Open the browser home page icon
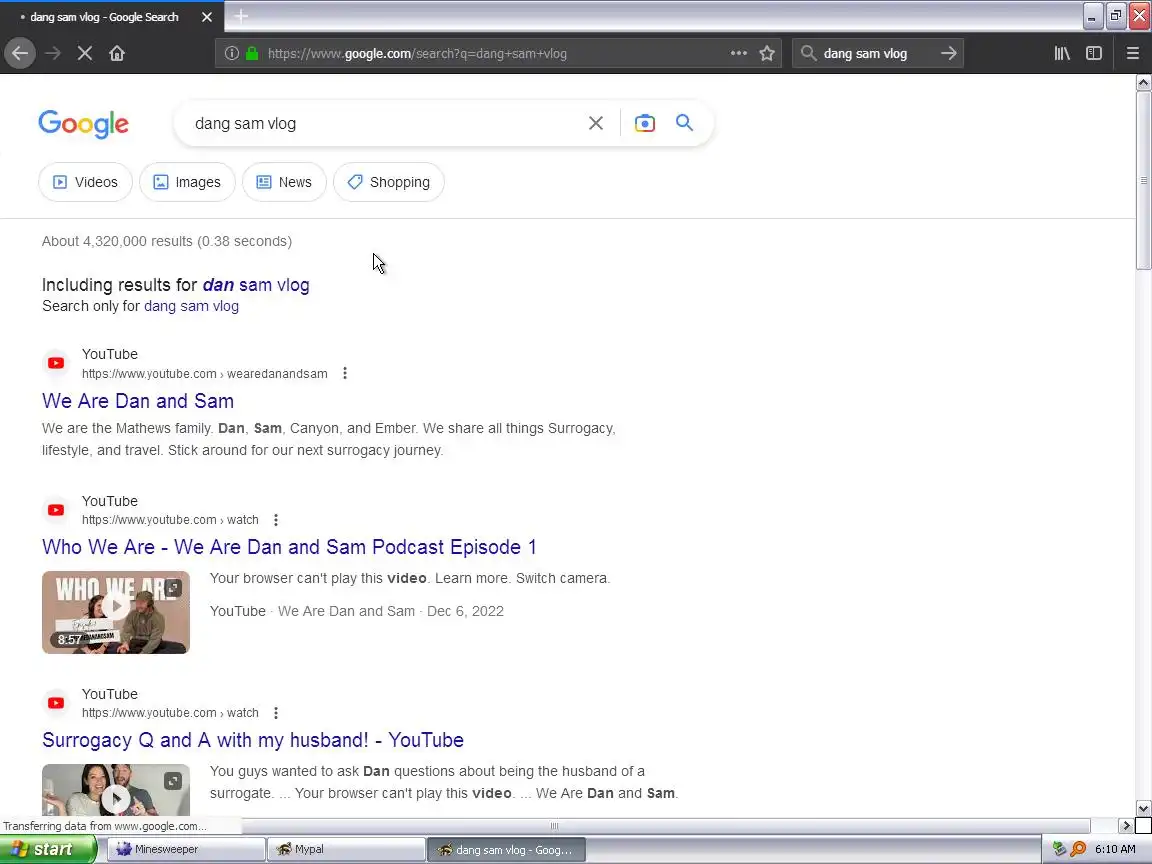 pyautogui.click(x=117, y=53)
